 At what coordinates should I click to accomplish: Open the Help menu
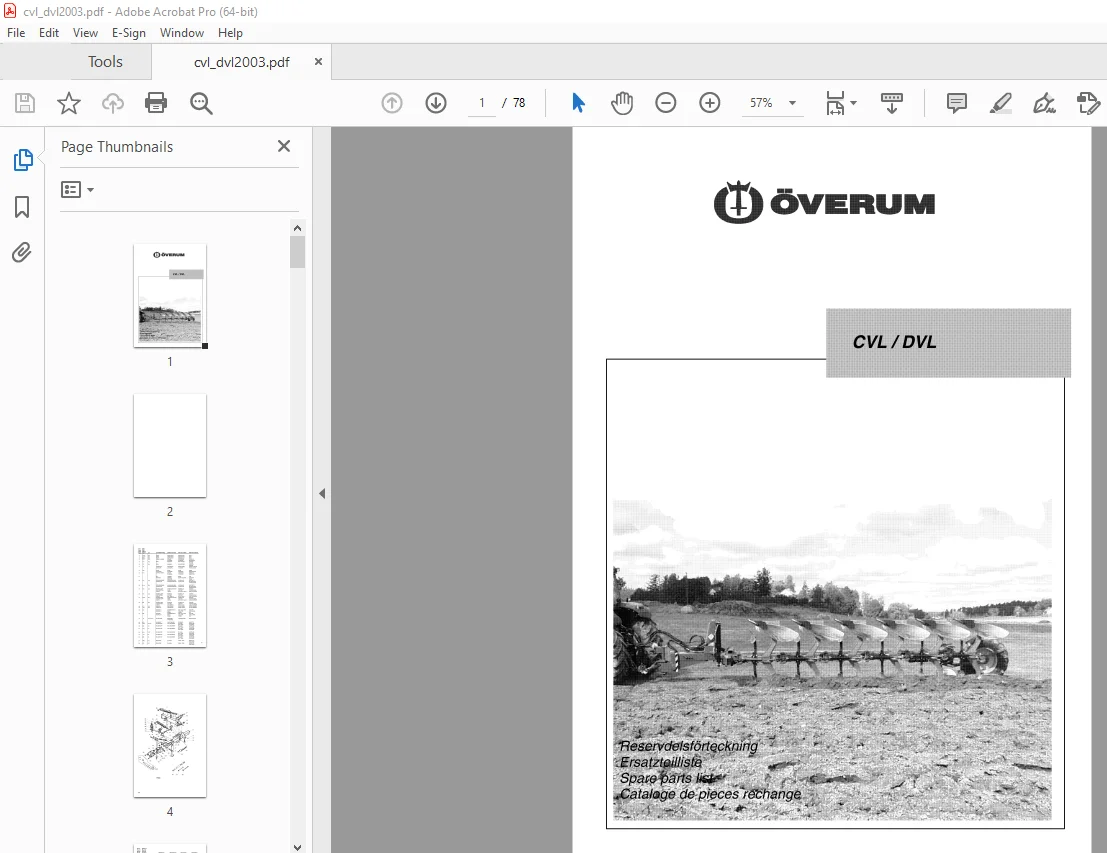230,32
